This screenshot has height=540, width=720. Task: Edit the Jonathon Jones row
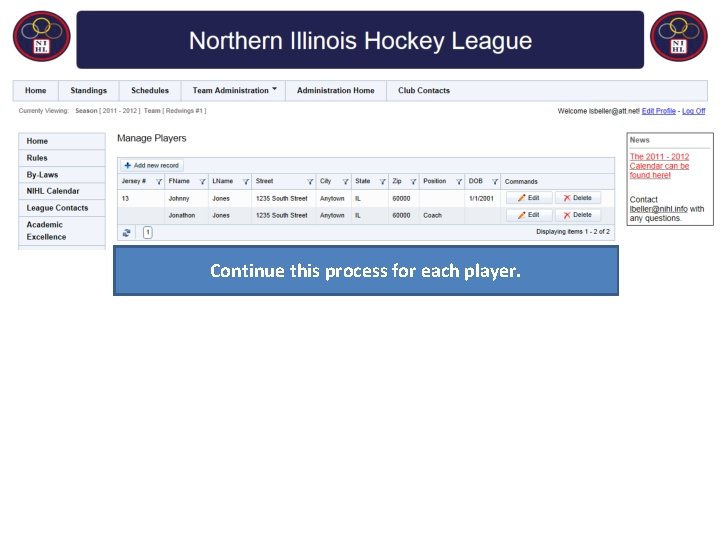[529, 215]
